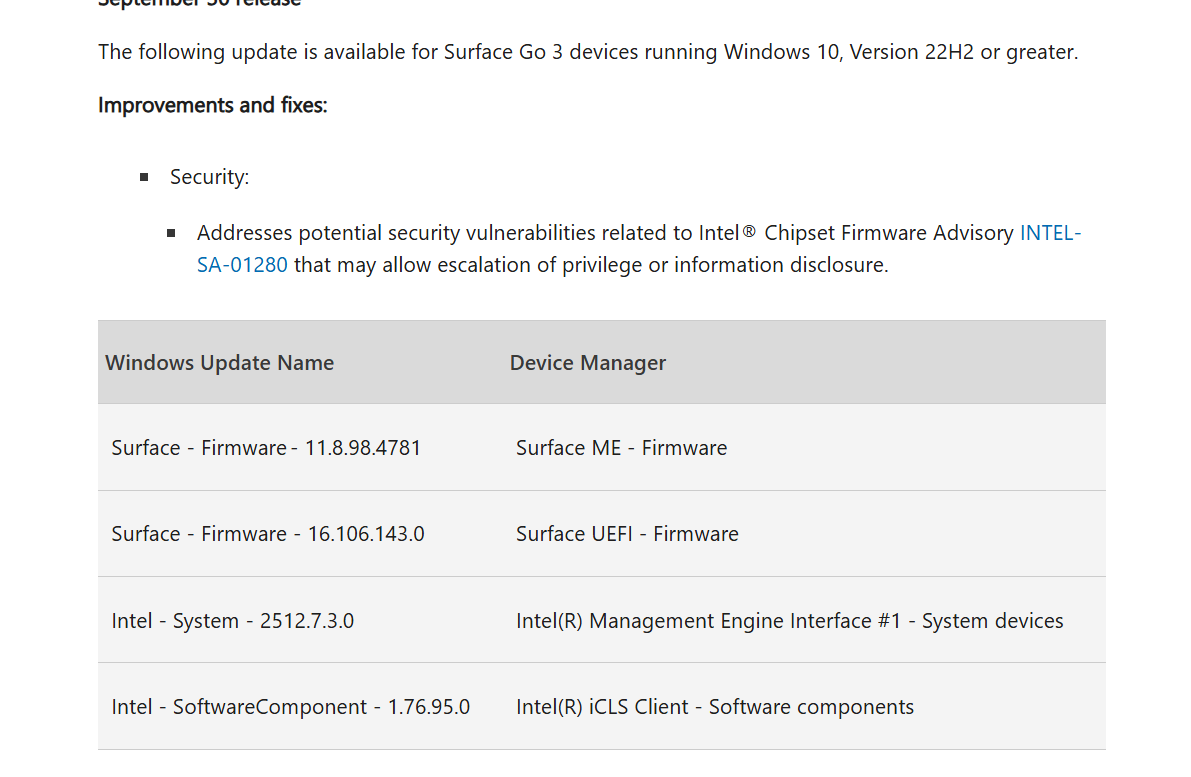Click the Windows Update Name column header

220,363
